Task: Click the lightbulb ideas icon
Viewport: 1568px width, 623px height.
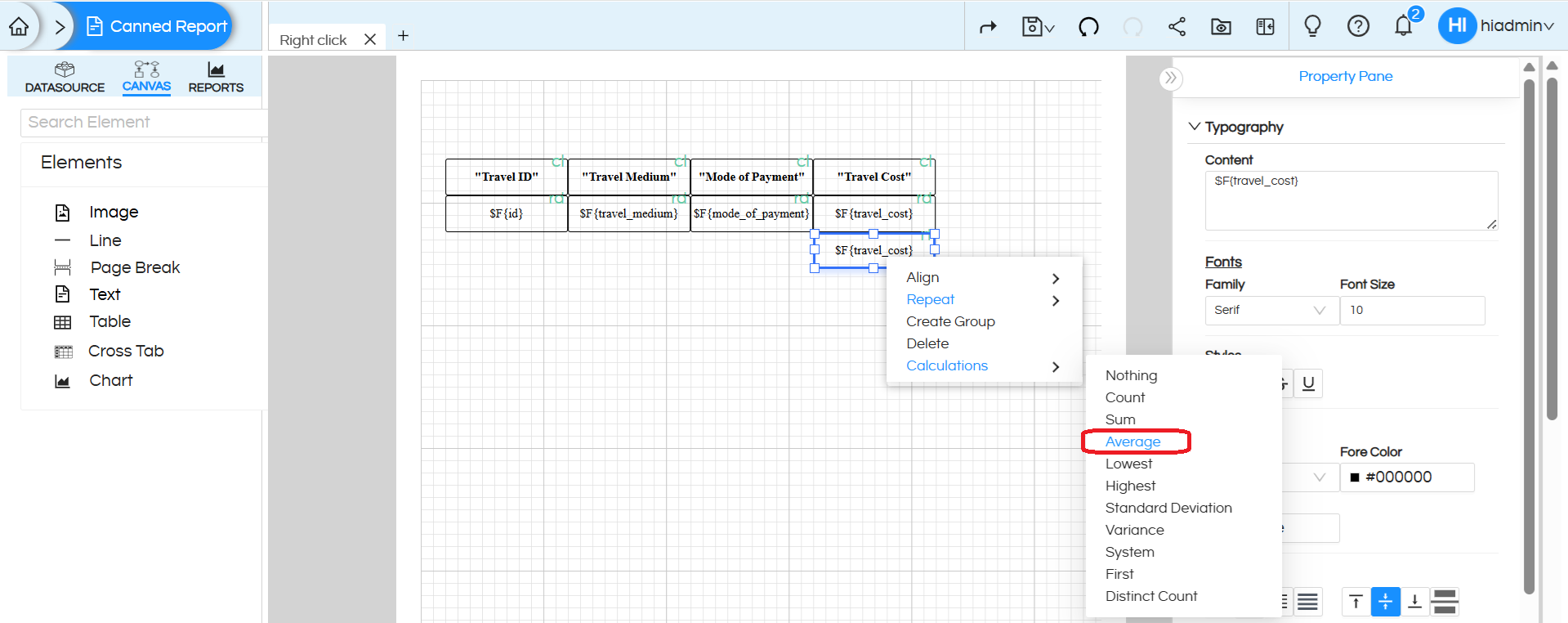Action: 1312,26
